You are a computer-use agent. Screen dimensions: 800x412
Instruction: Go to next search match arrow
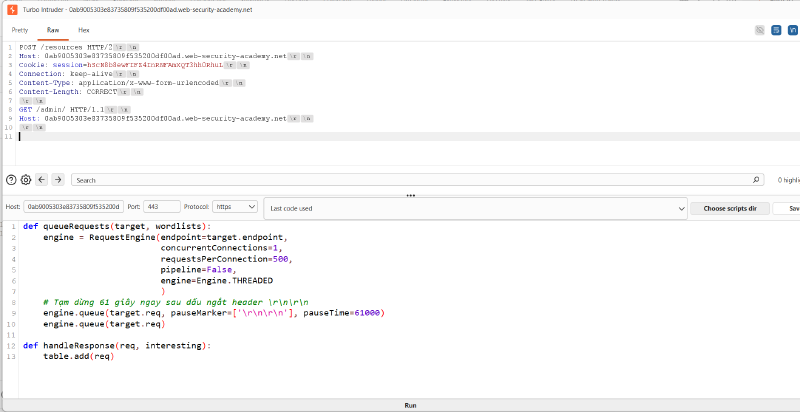coord(58,179)
